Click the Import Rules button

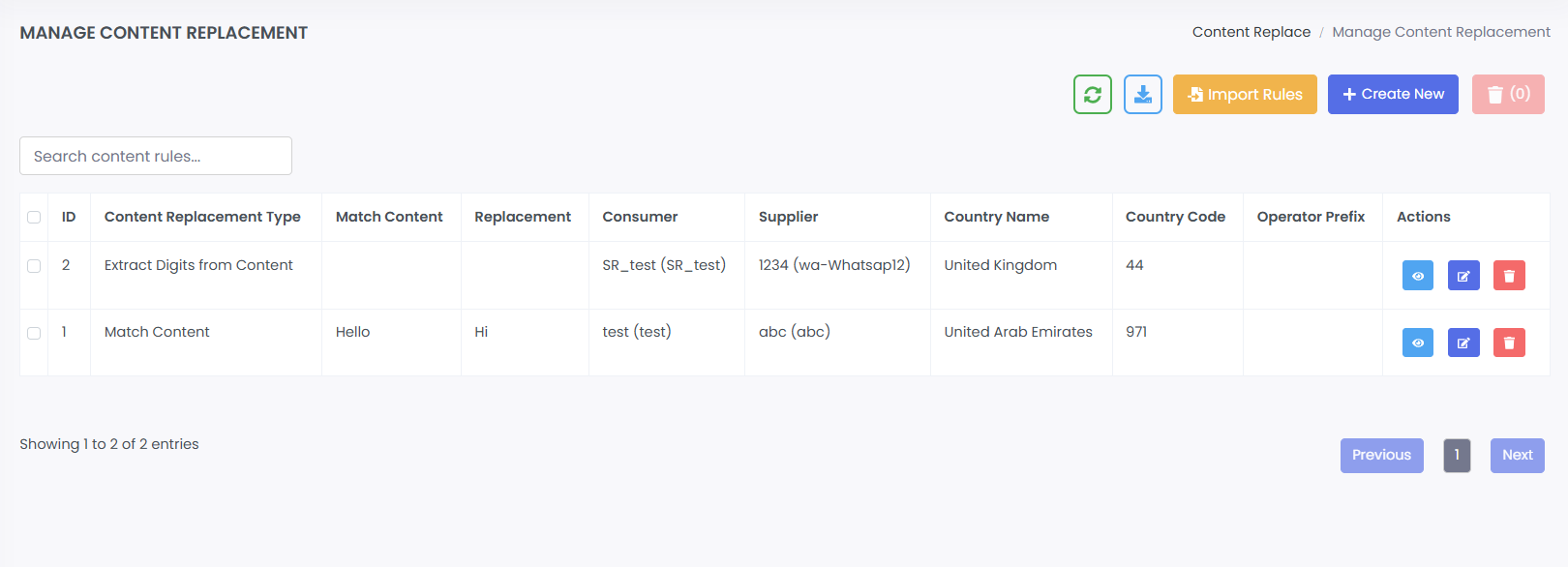(1245, 95)
